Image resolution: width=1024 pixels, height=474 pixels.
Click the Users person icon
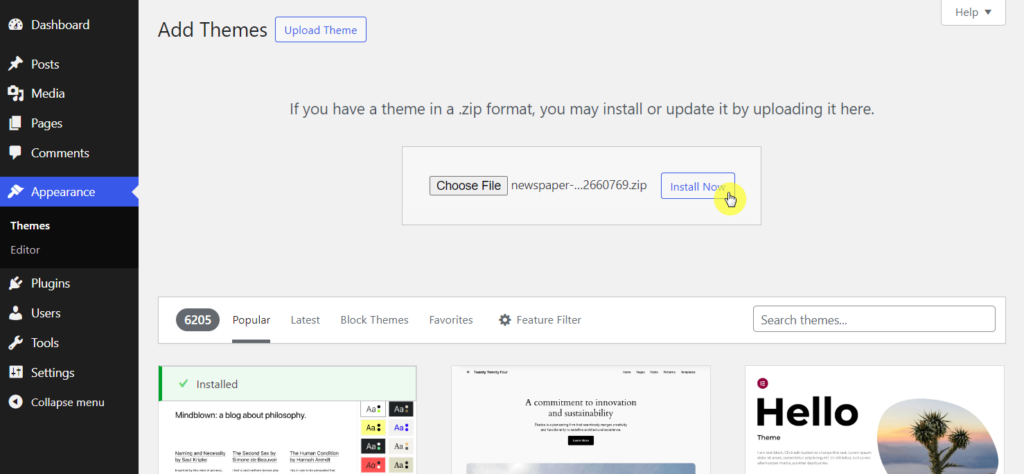16,313
